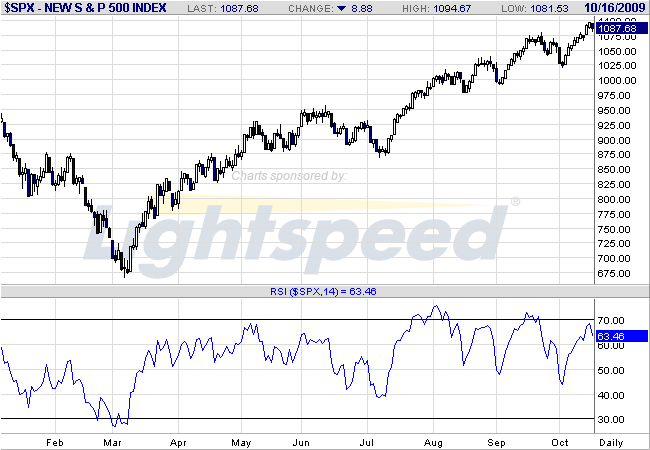Click the 63.46 RSI value tag

point(621,336)
